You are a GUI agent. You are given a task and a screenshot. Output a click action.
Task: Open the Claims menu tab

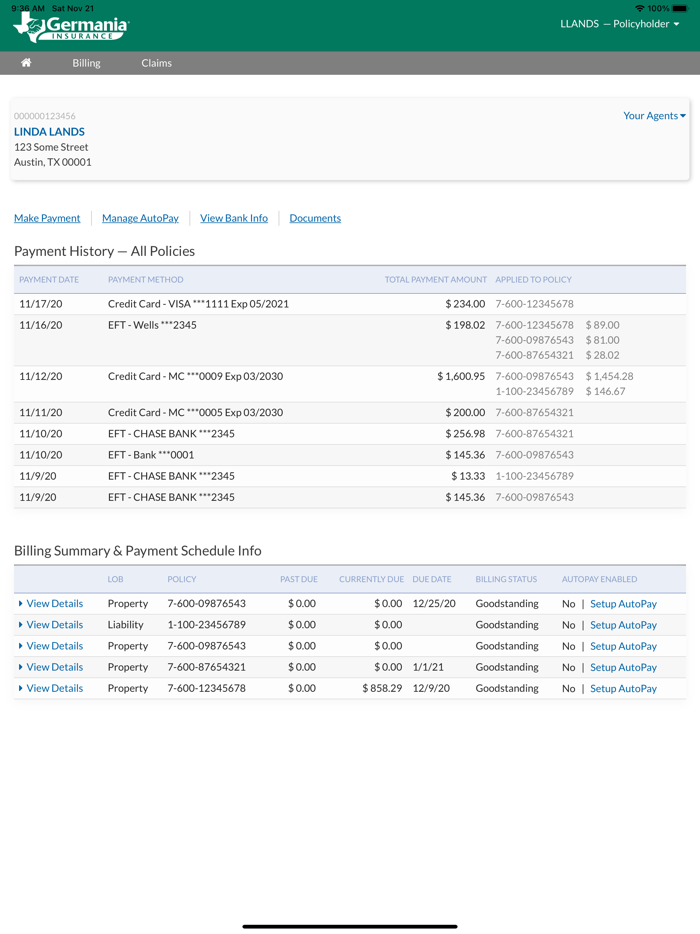click(x=156, y=63)
